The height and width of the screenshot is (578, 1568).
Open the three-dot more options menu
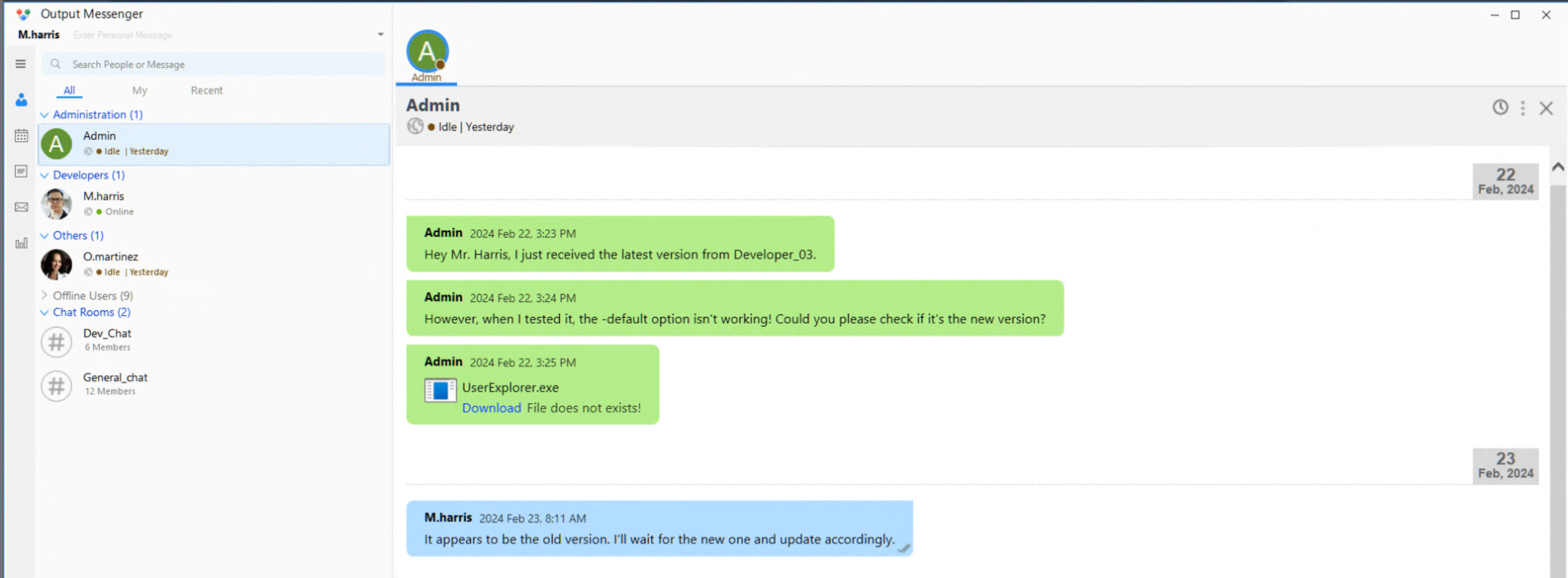(1523, 108)
